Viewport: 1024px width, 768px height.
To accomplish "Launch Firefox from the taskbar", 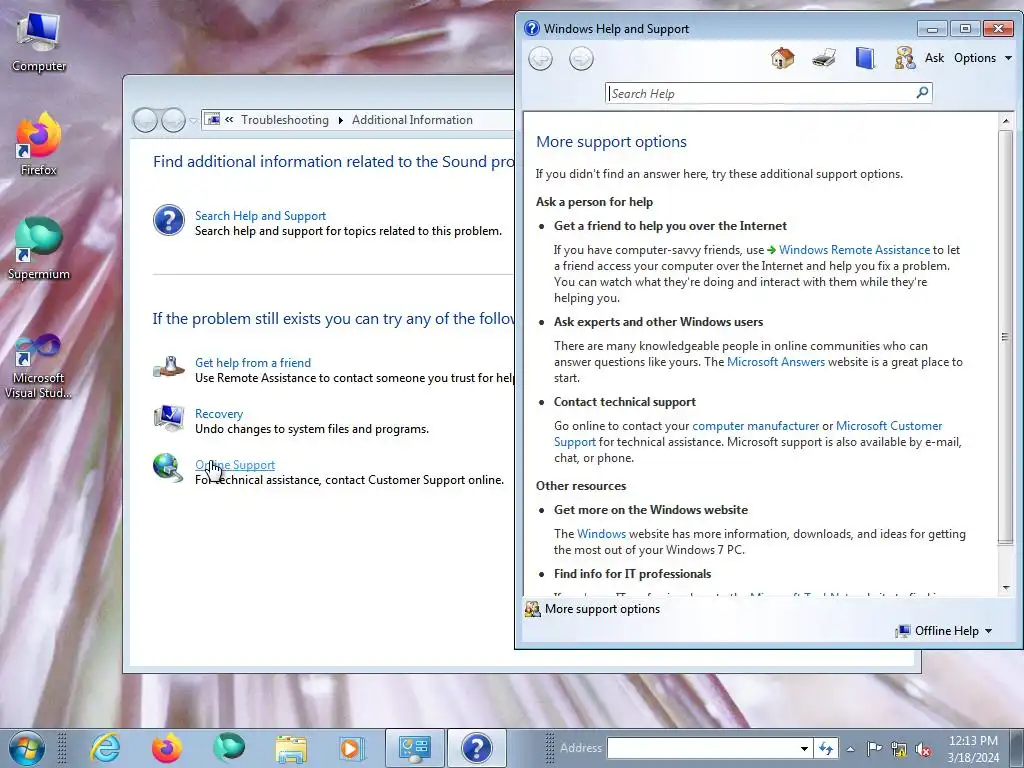I will tap(167, 748).
